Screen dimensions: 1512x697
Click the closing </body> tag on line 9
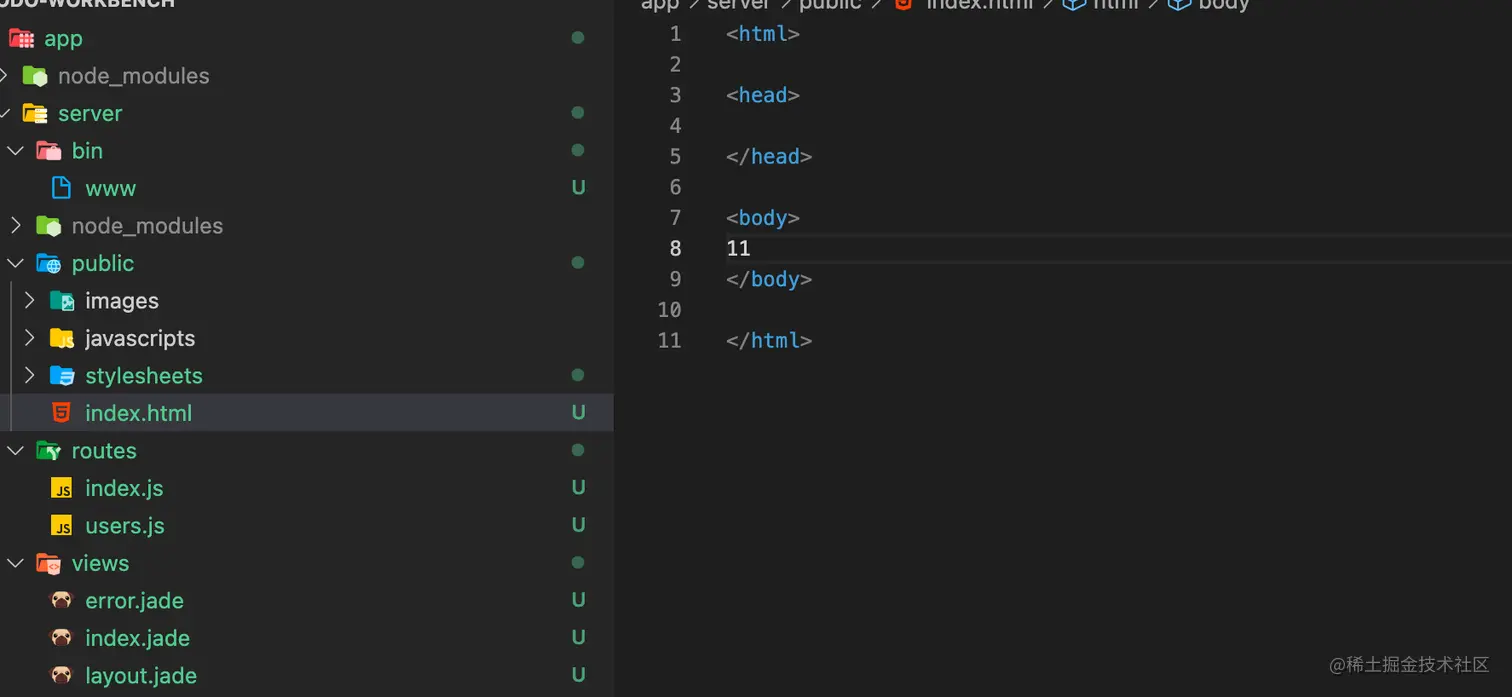[769, 279]
